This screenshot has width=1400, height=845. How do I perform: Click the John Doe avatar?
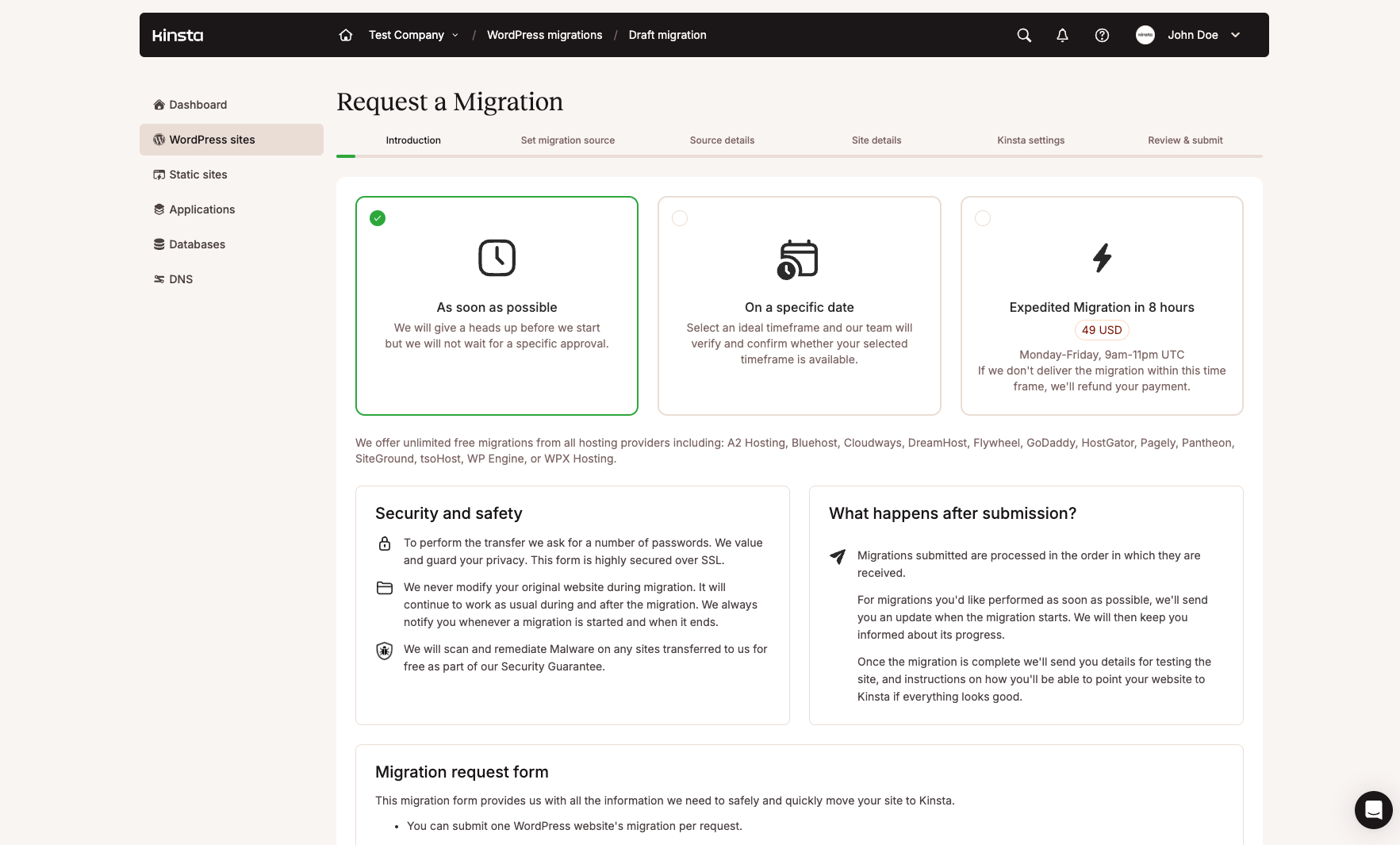pyautogui.click(x=1145, y=35)
